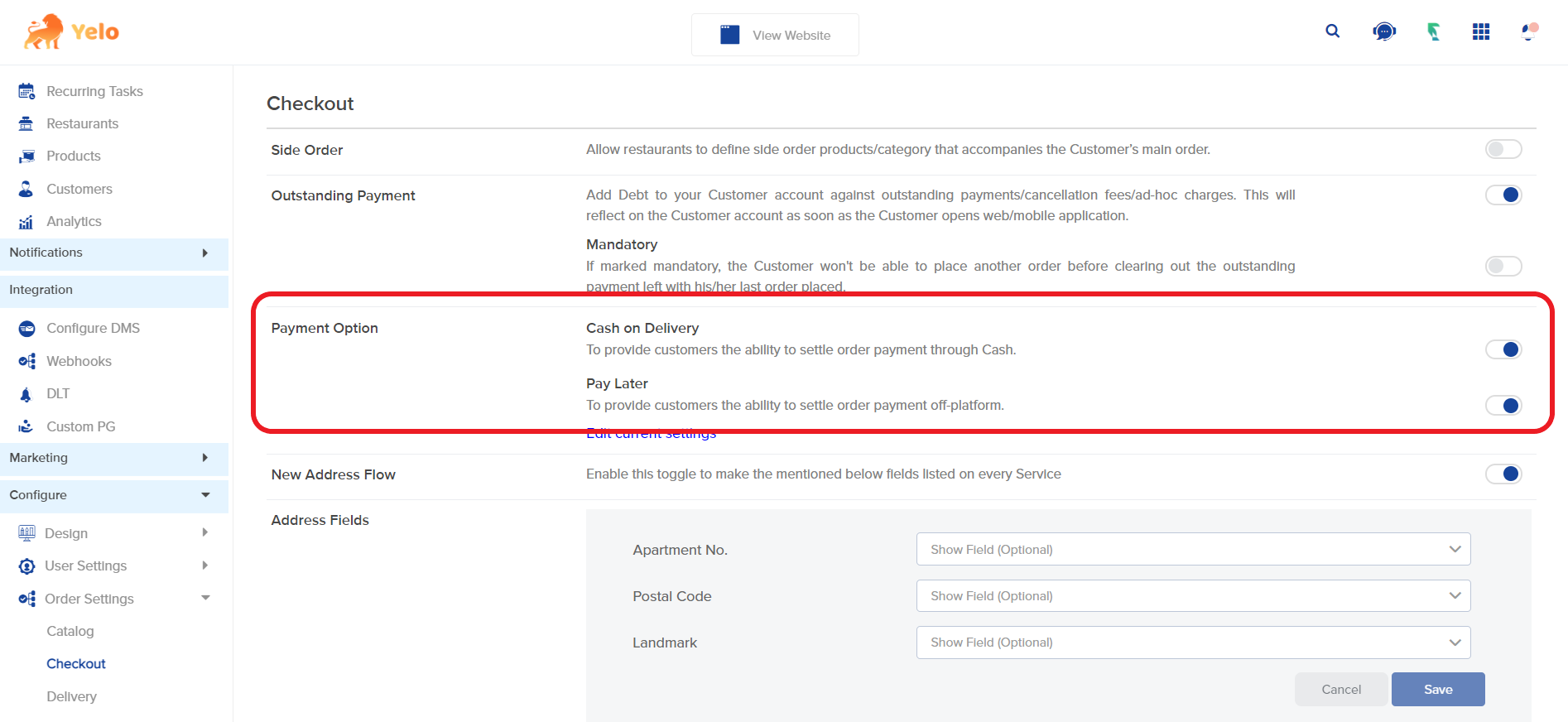Click the Analytics chart icon
This screenshot has height=722, width=1568.
pos(26,221)
